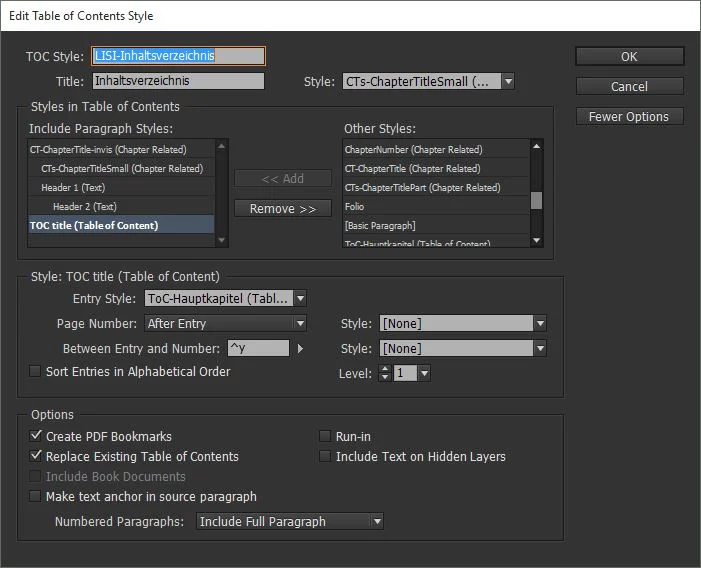Click the Other Styles scrollbar thumb
The height and width of the screenshot is (568, 701).
(x=536, y=201)
